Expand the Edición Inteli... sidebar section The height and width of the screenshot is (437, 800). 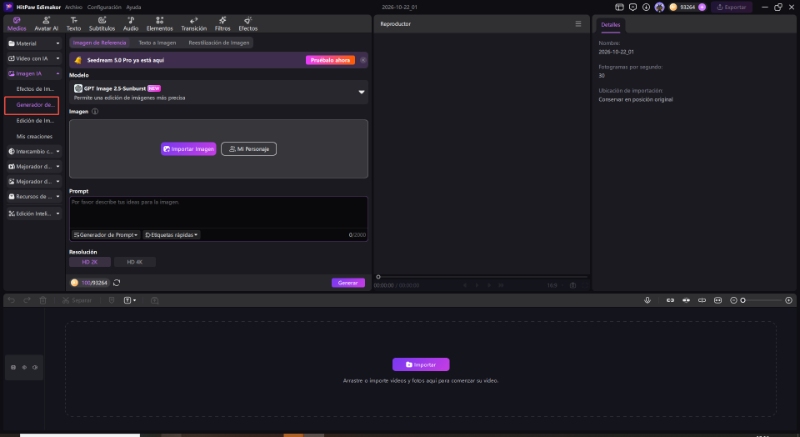click(34, 214)
